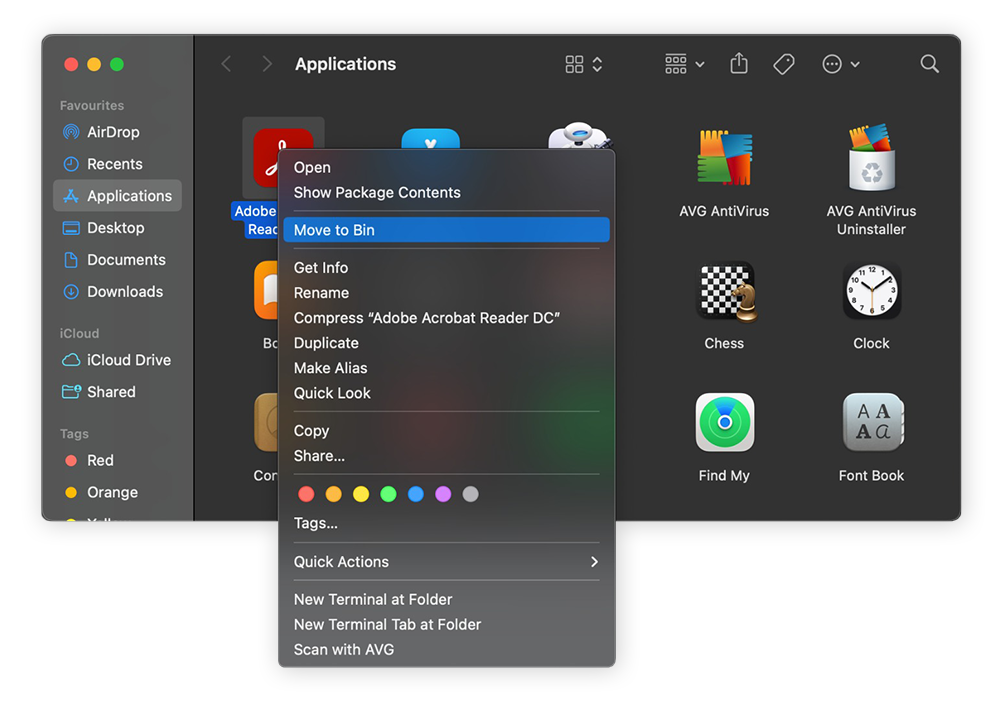This screenshot has width=1000, height=703.
Task: Click the Clock application icon
Action: coord(871,291)
